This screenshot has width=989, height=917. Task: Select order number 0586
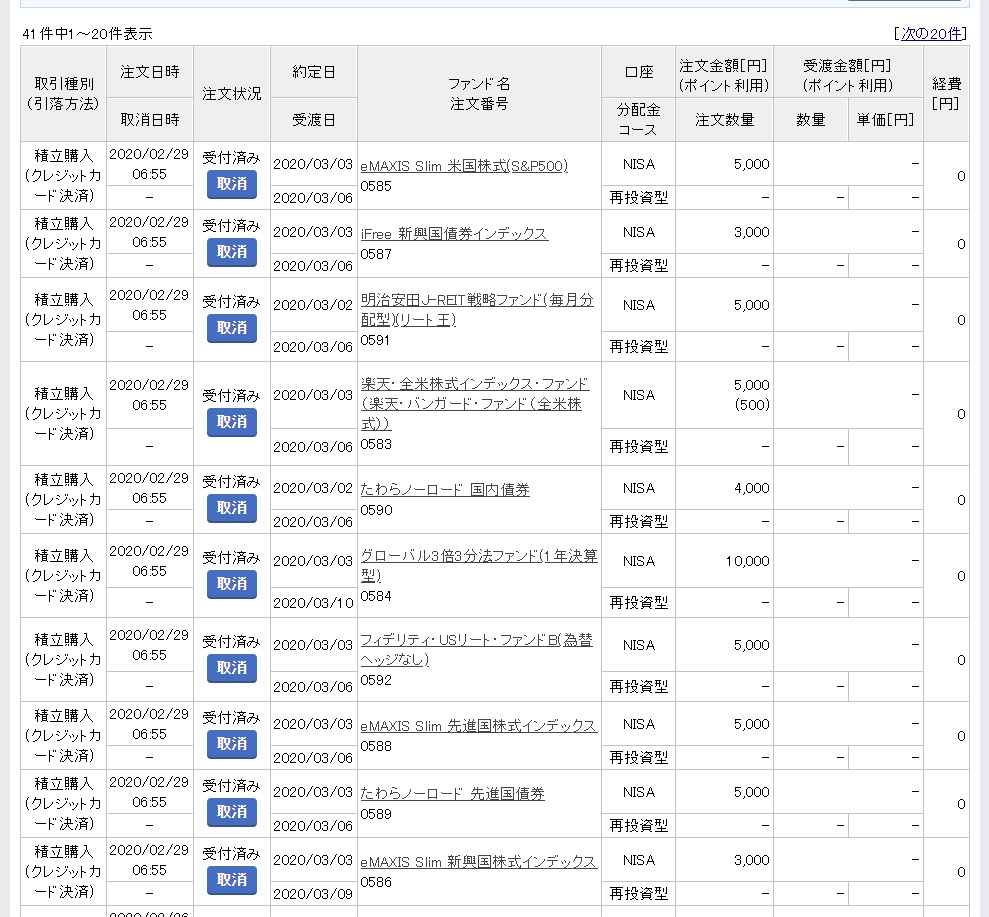tap(376, 882)
